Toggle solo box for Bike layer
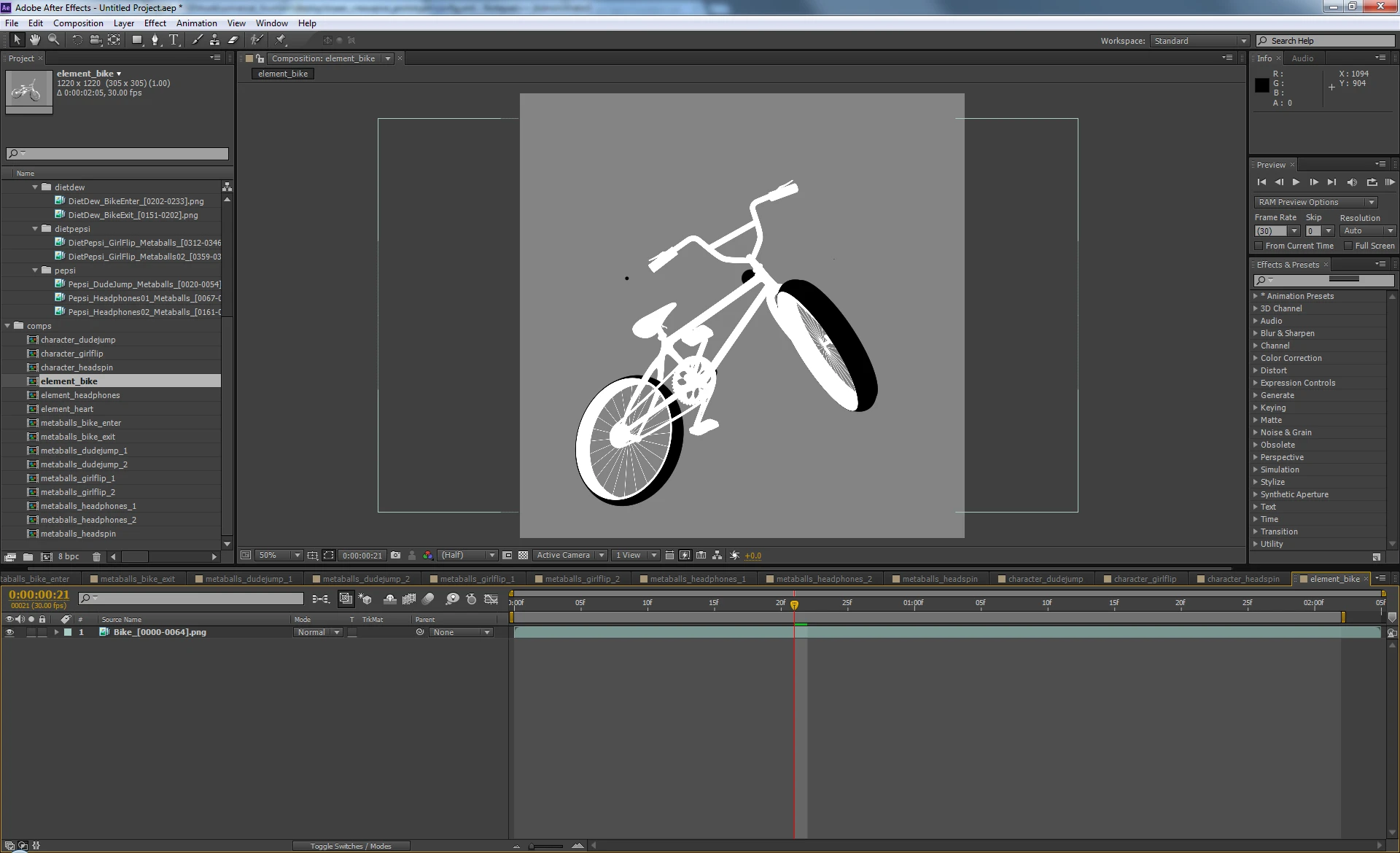The image size is (1400, 853). click(x=31, y=632)
